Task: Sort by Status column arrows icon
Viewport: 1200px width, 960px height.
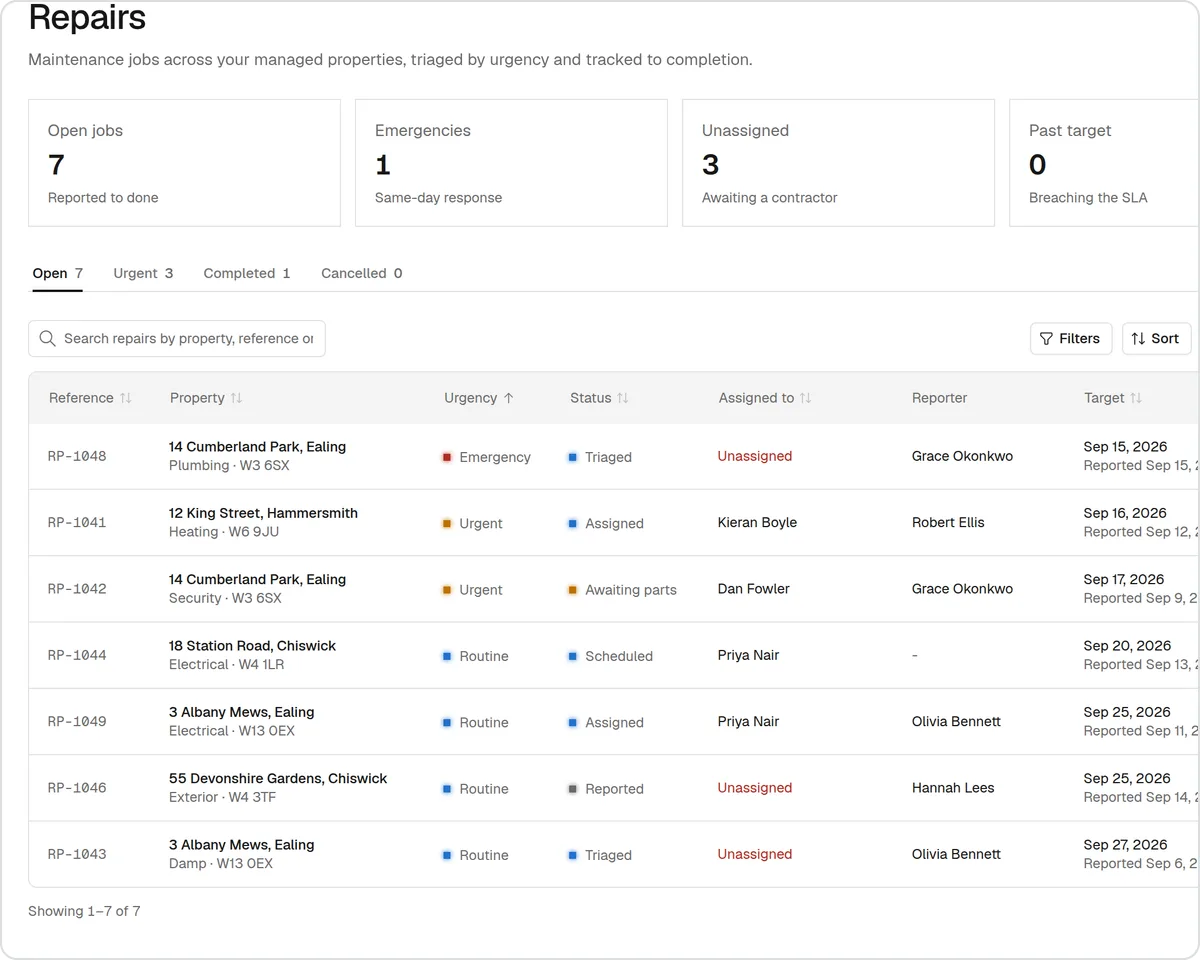Action: pos(623,398)
